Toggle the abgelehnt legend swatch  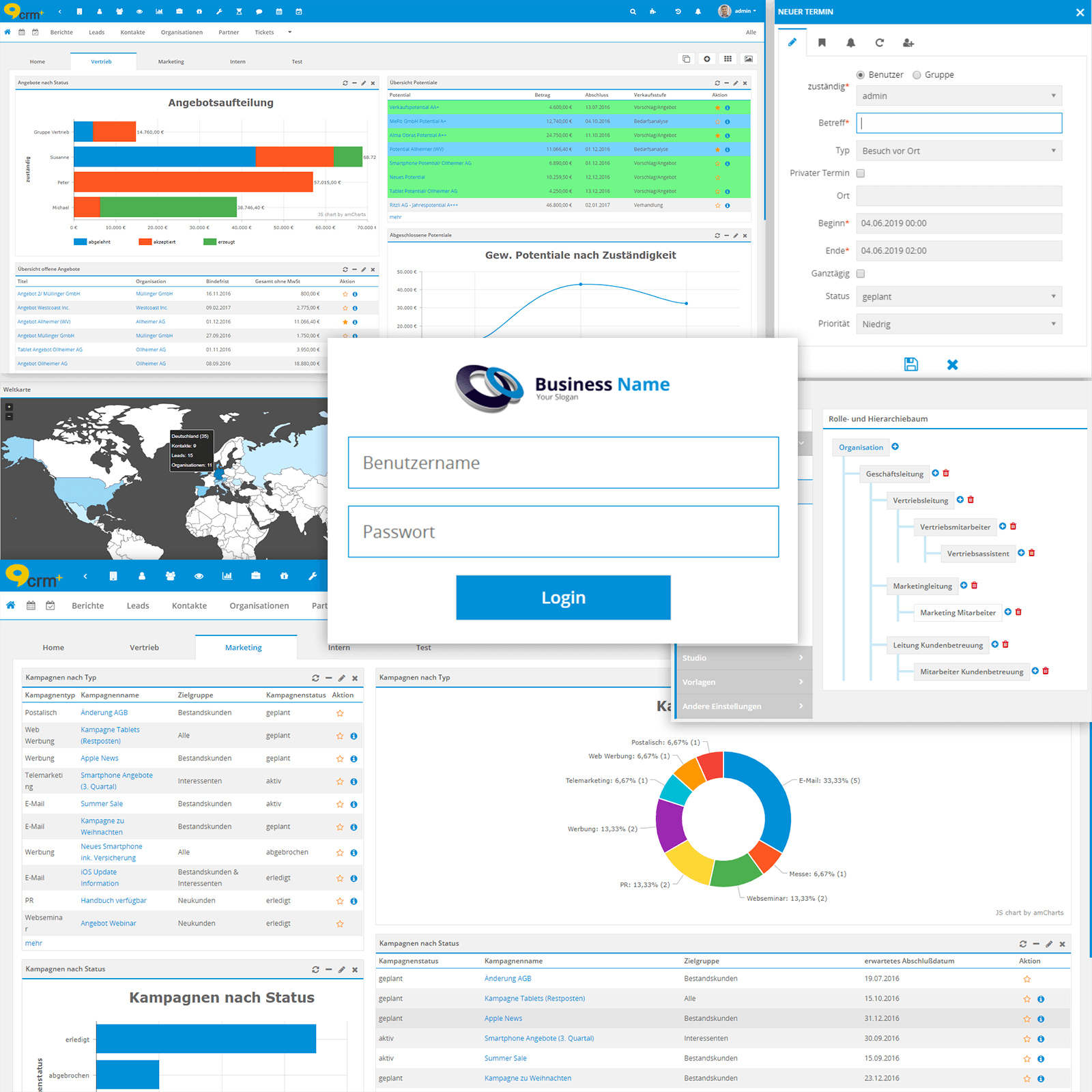tap(80, 242)
